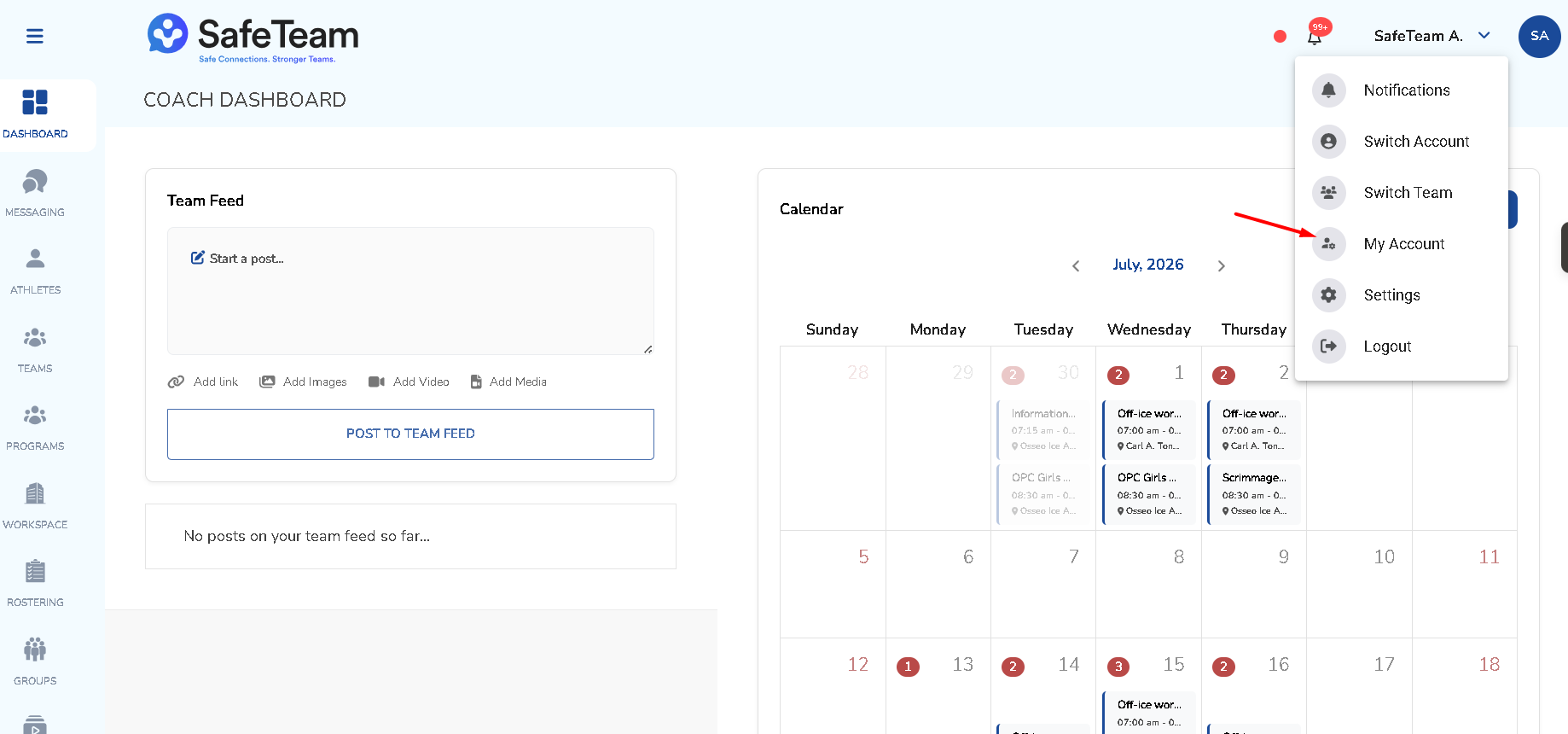The image size is (1568, 734).
Task: Click event count badge on Tuesday 30
Action: point(1013,375)
